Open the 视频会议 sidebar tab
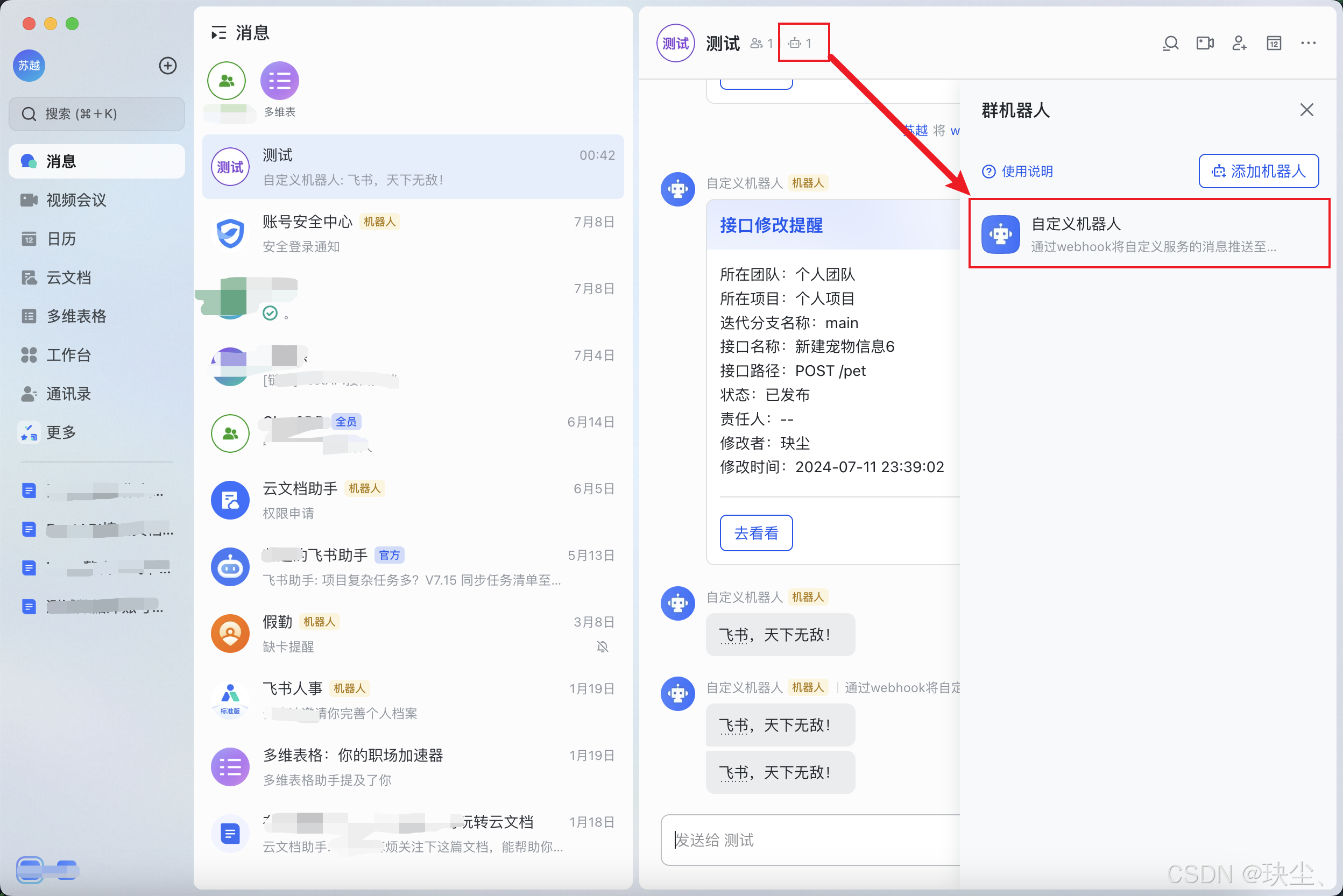Viewport: 1343px width, 896px height. click(x=97, y=200)
